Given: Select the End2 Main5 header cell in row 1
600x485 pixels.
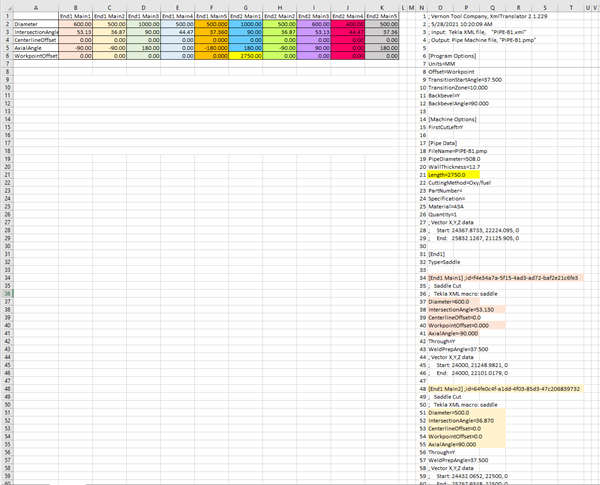Looking at the screenshot, I should [382, 16].
